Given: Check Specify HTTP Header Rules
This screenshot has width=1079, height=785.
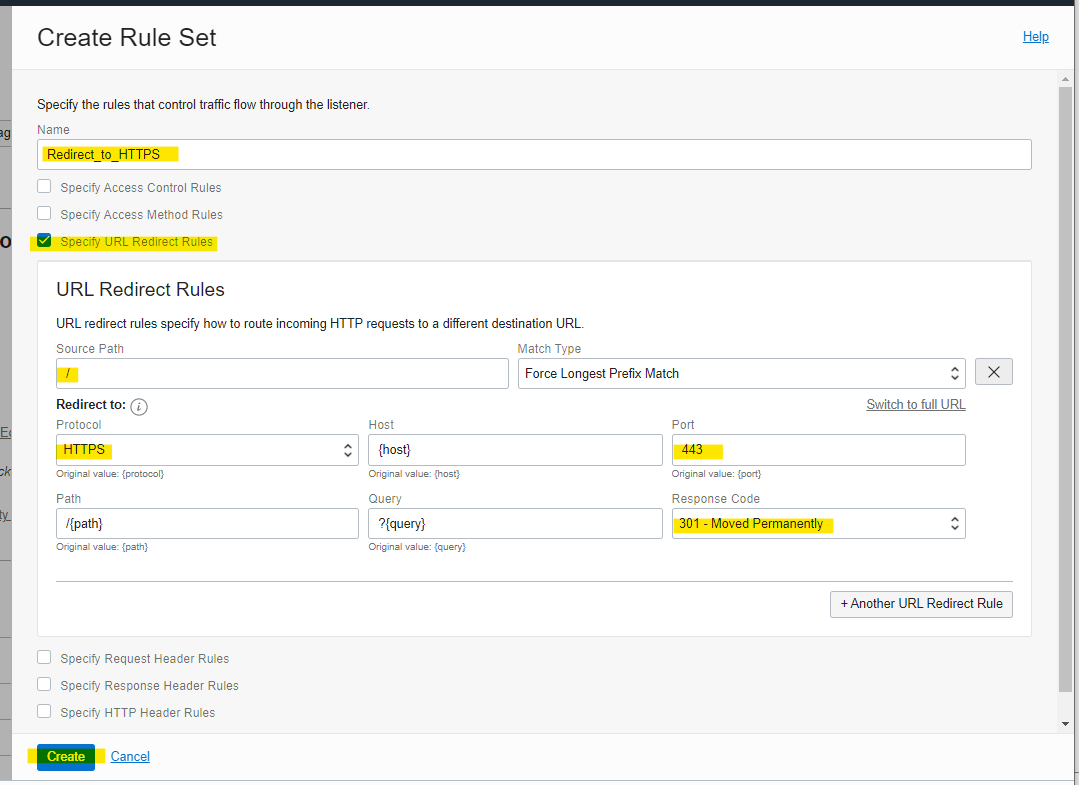Looking at the screenshot, I should [x=44, y=711].
